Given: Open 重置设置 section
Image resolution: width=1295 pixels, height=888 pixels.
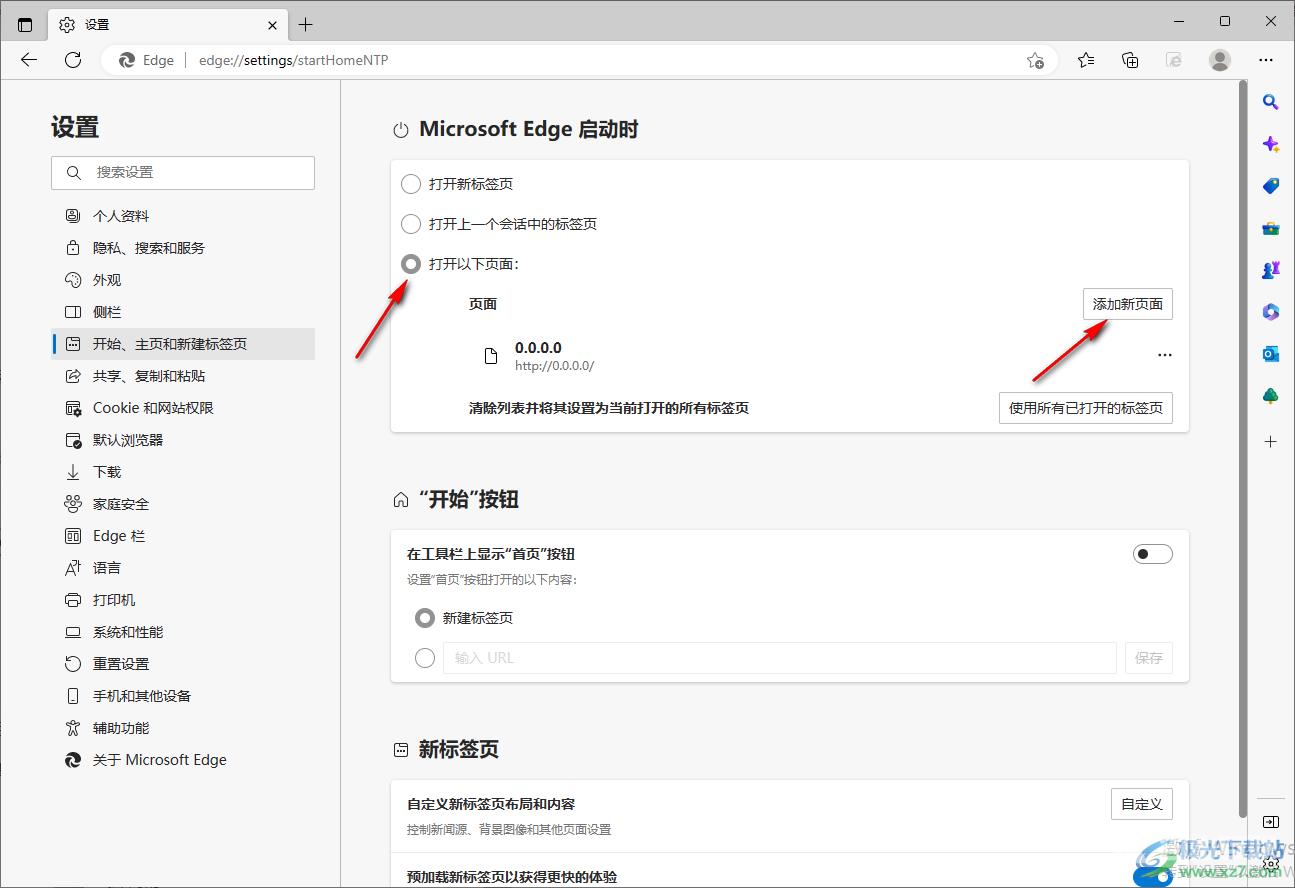Looking at the screenshot, I should [183, 664].
